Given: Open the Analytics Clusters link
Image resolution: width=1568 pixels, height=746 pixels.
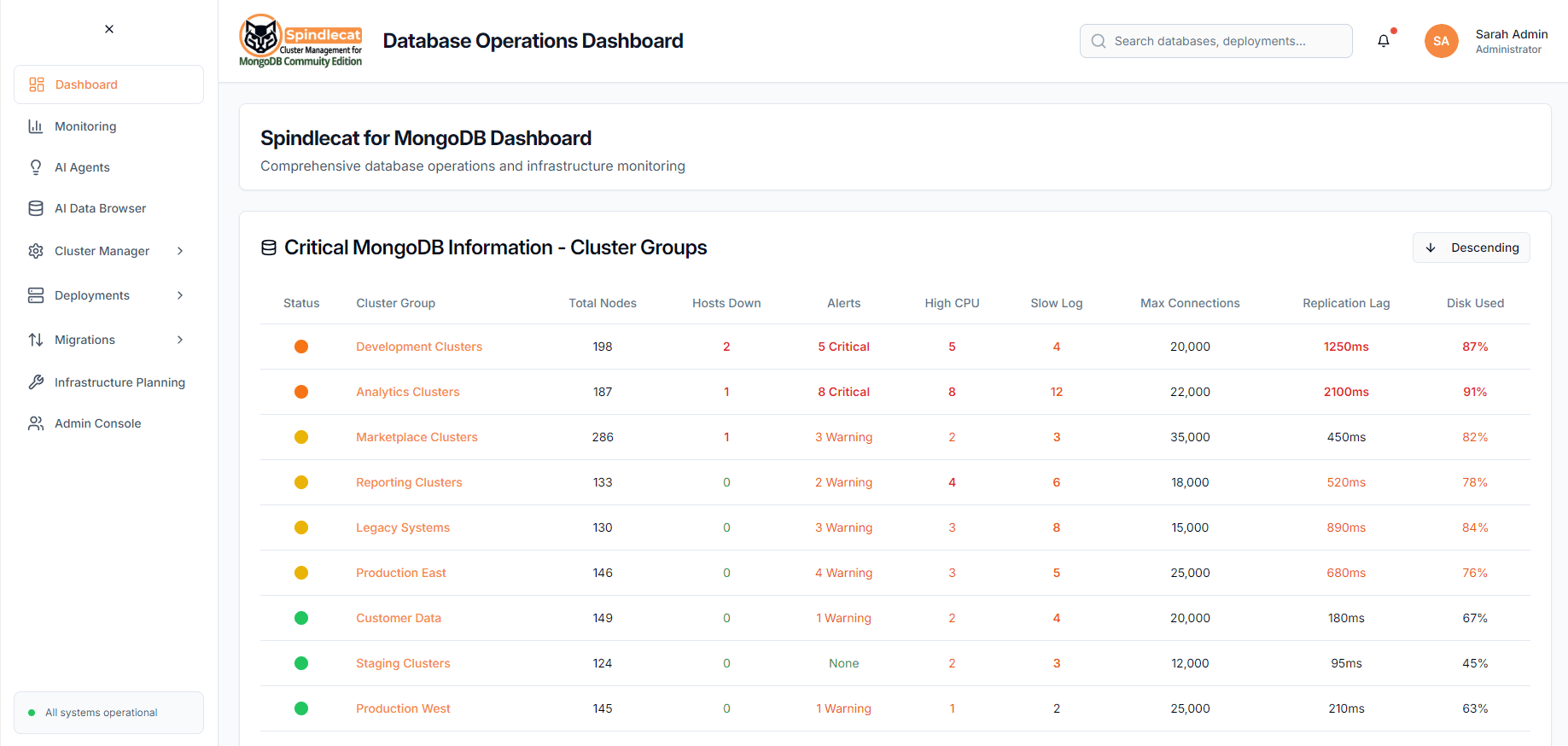Looking at the screenshot, I should (408, 392).
